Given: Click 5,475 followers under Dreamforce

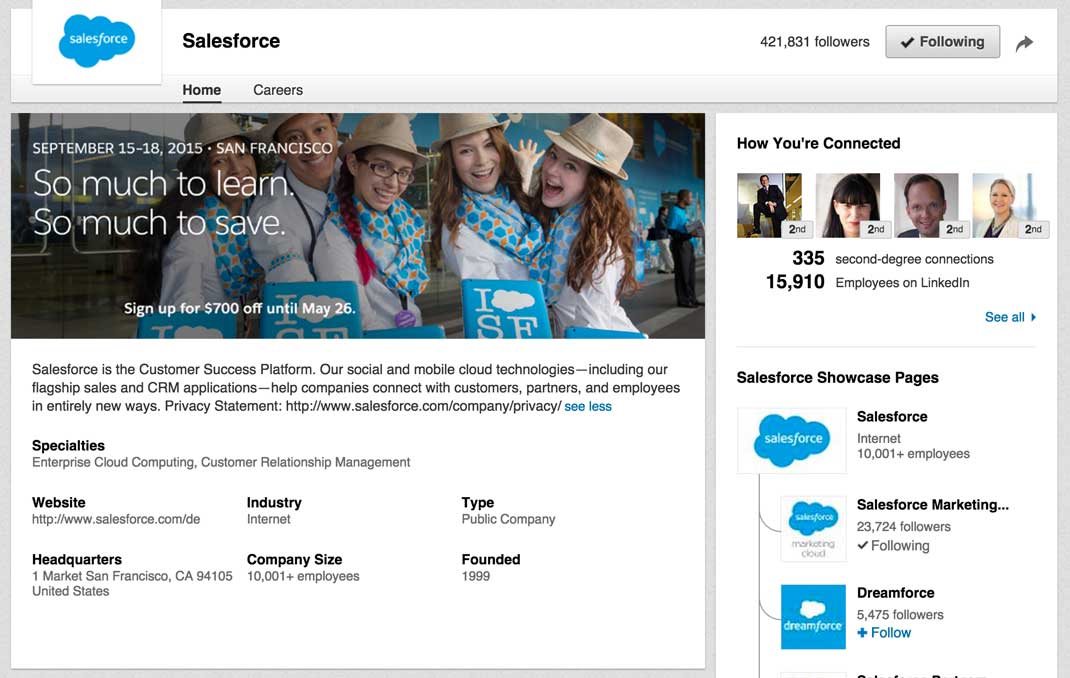Looking at the screenshot, I should click(900, 615).
